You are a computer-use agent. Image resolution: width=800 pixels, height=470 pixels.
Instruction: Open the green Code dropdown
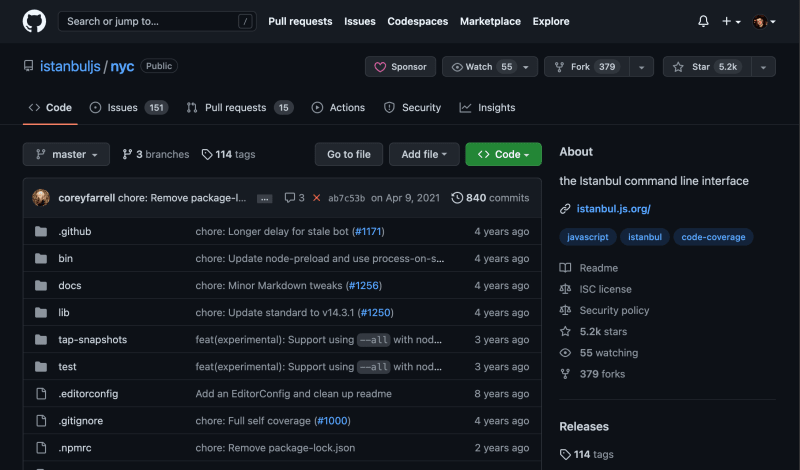[503, 155]
